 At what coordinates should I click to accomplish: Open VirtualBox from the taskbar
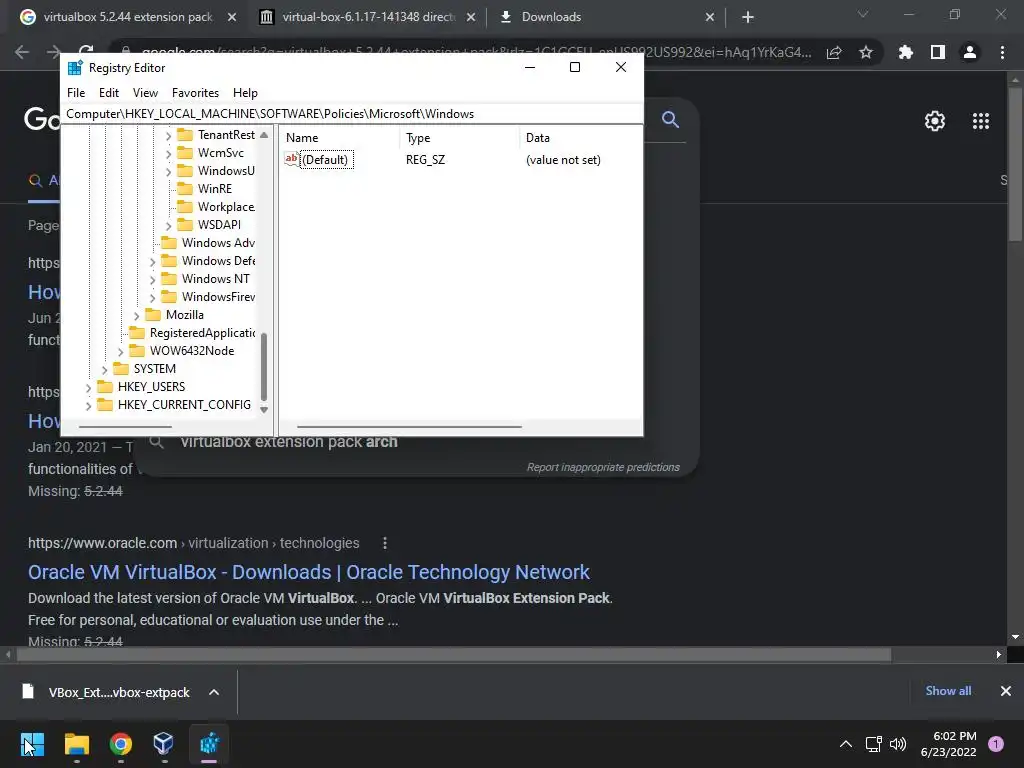(163, 744)
